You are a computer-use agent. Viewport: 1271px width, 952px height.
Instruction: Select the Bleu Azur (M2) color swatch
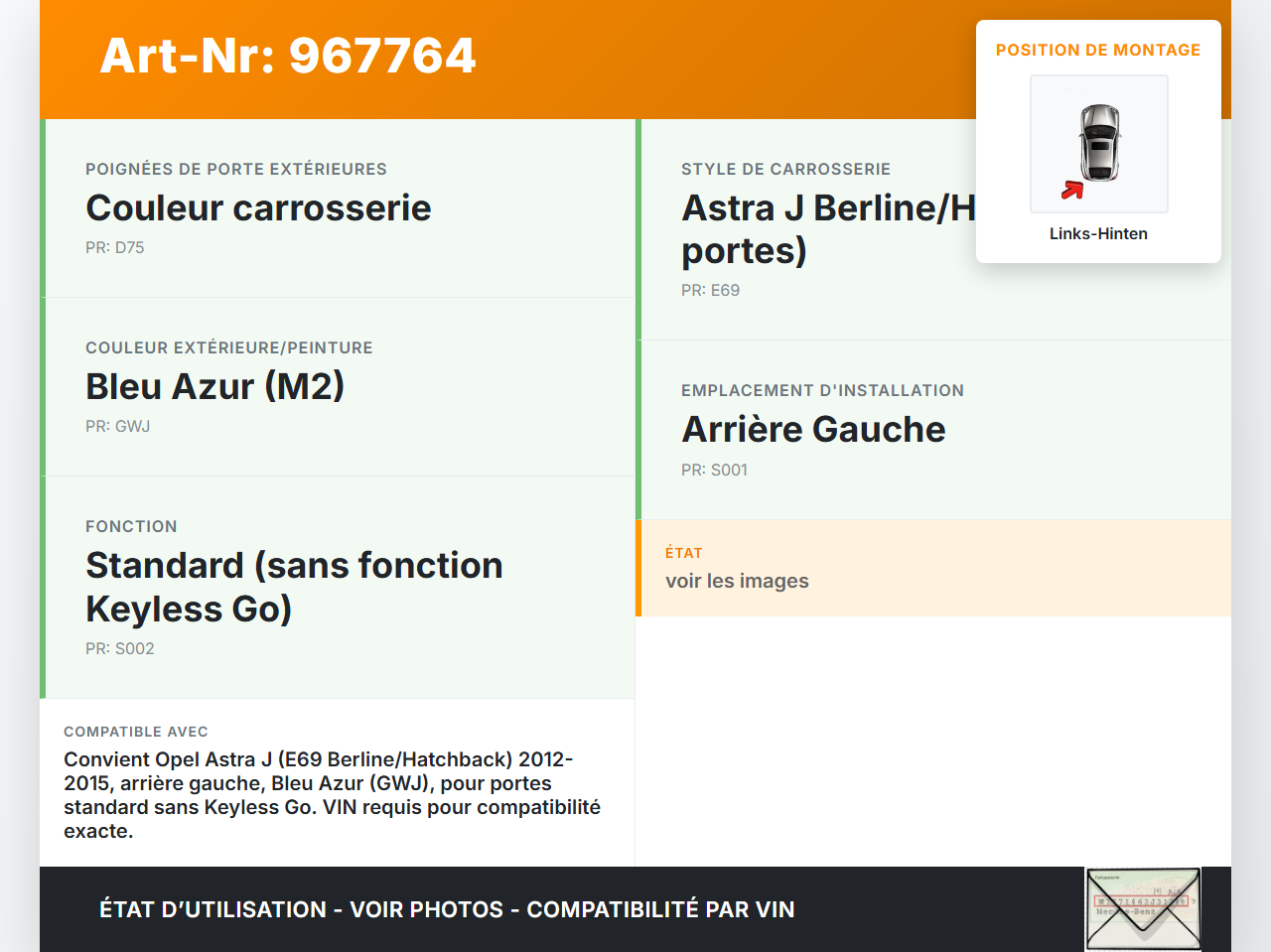(x=214, y=387)
